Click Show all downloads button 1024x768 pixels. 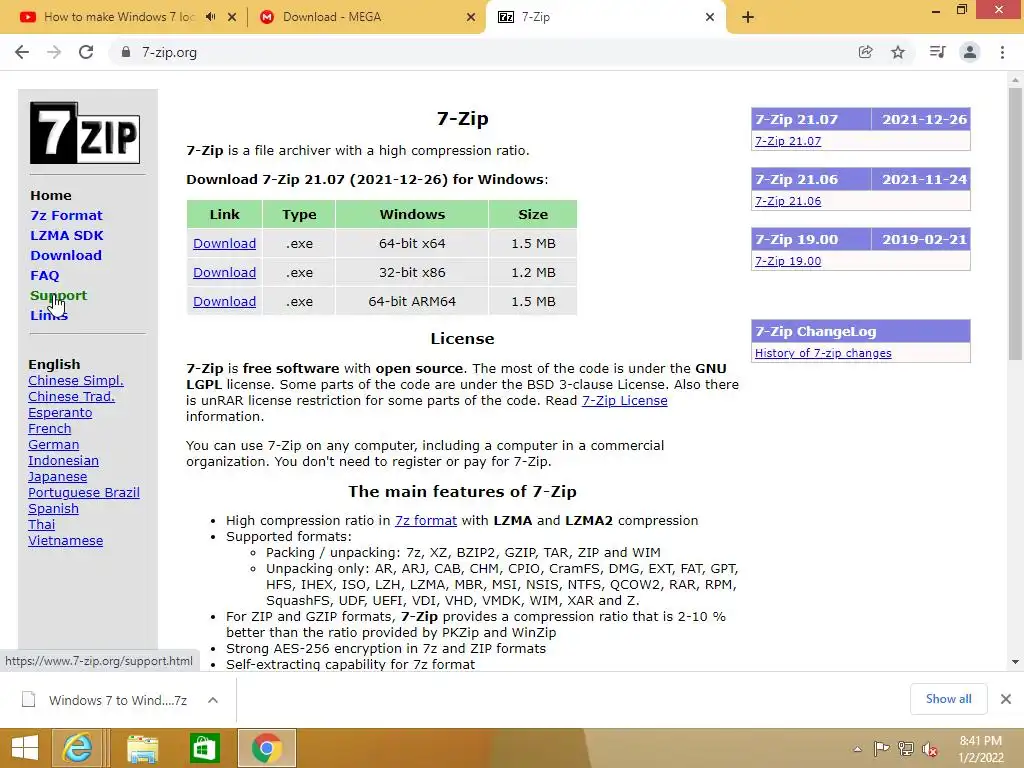coord(948,699)
